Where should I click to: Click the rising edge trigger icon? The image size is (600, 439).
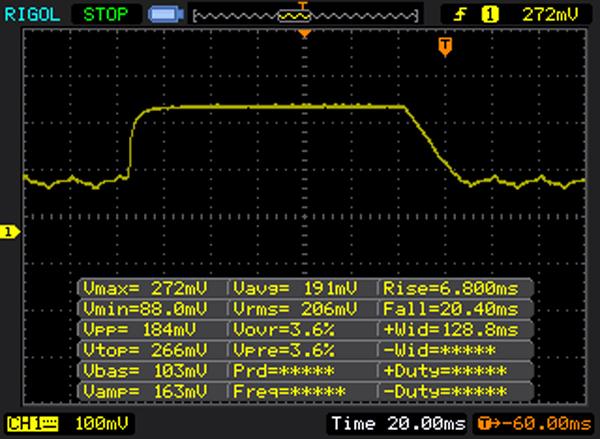[x=460, y=15]
